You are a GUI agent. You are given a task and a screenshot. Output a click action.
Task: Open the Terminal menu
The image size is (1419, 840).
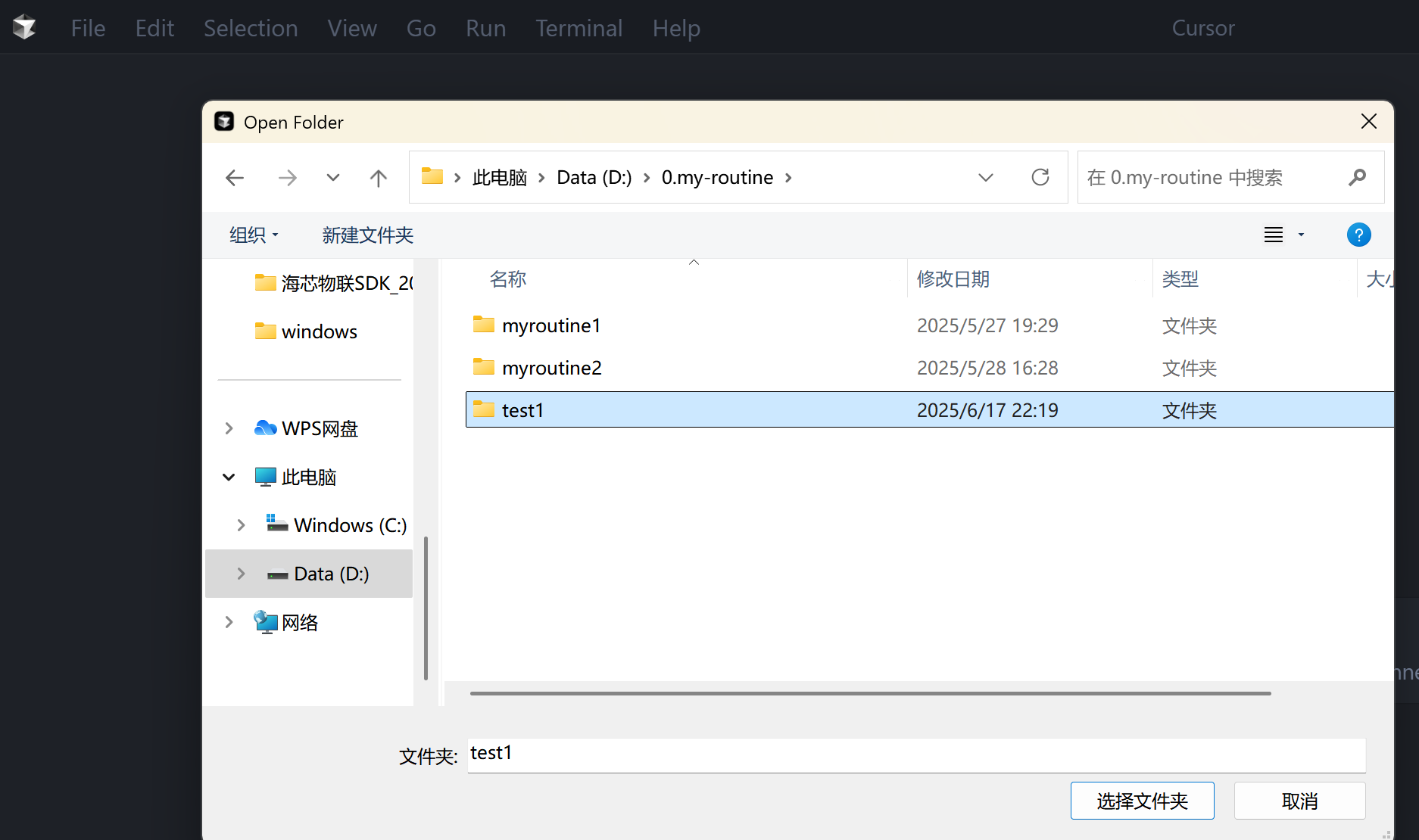click(x=579, y=28)
